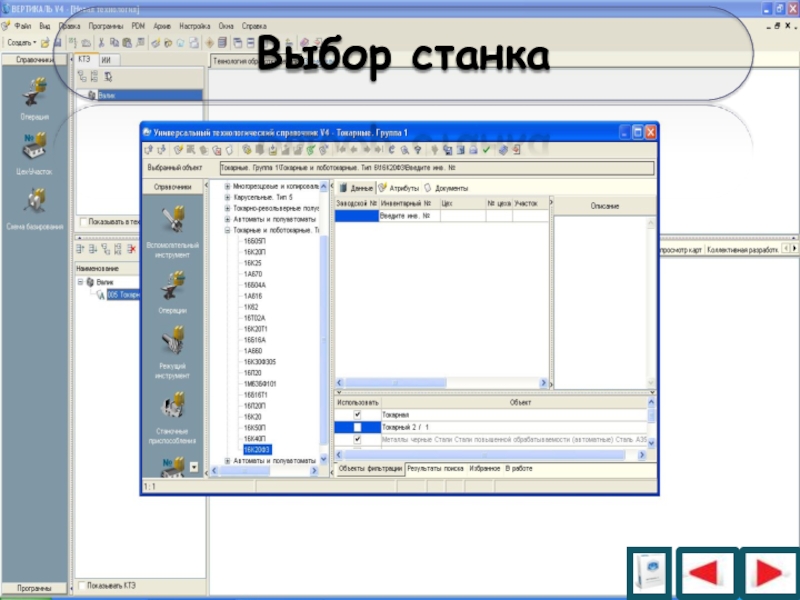Expand the Карусельные. Тип 5 node
The image size is (800, 600).
228,197
